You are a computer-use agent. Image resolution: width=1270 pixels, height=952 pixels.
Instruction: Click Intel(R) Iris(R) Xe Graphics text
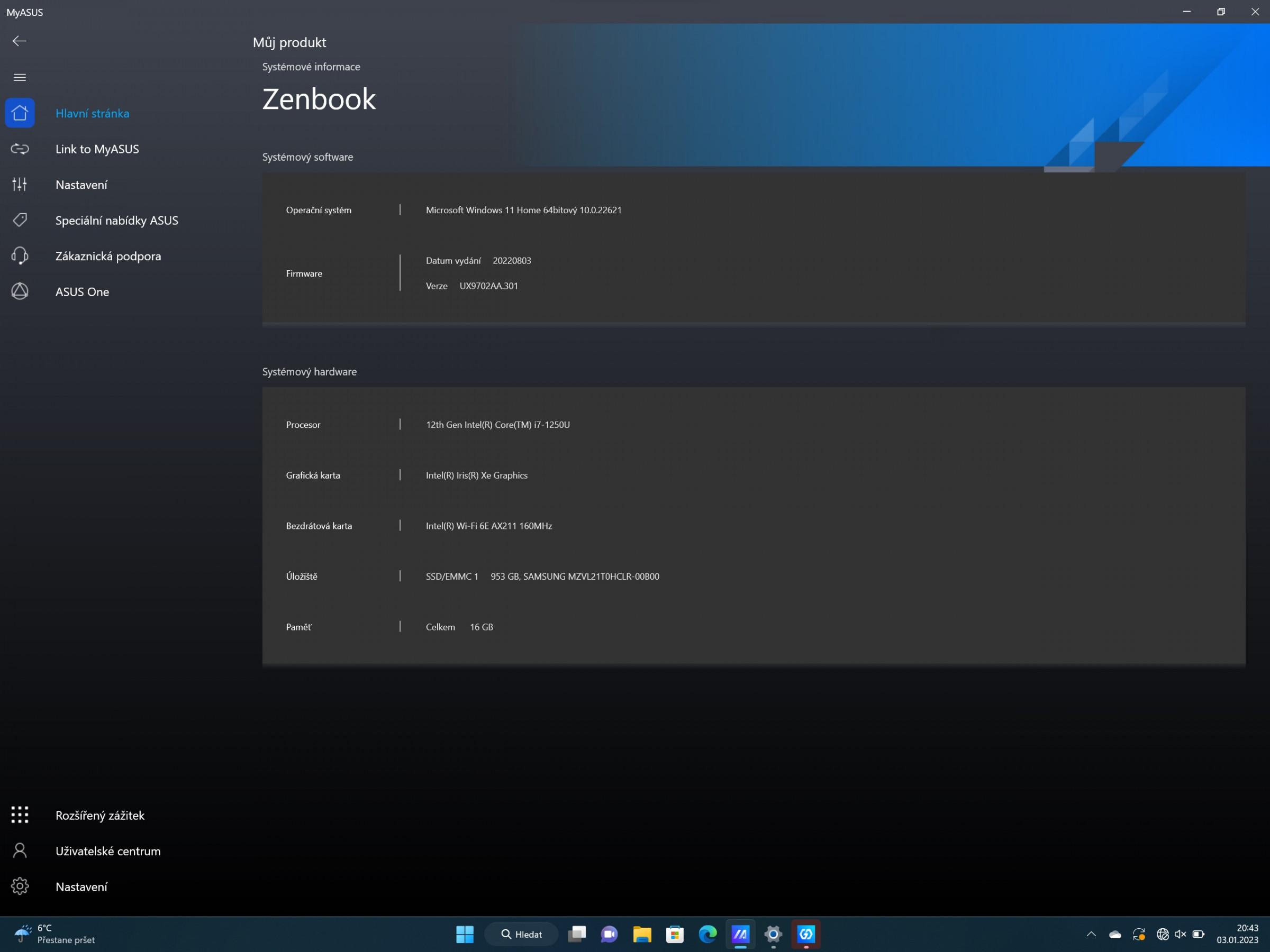(x=477, y=475)
